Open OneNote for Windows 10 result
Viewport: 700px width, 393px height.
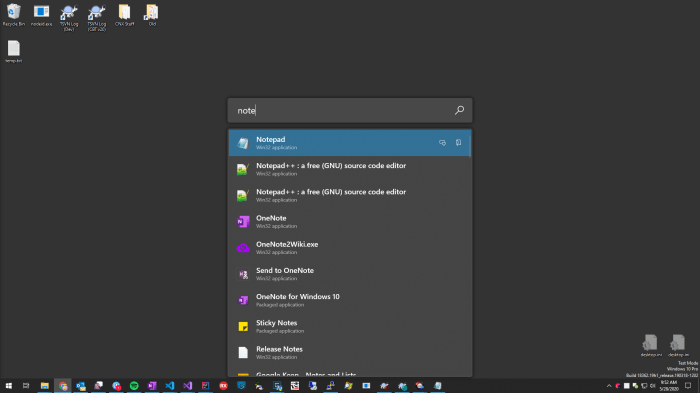point(350,300)
